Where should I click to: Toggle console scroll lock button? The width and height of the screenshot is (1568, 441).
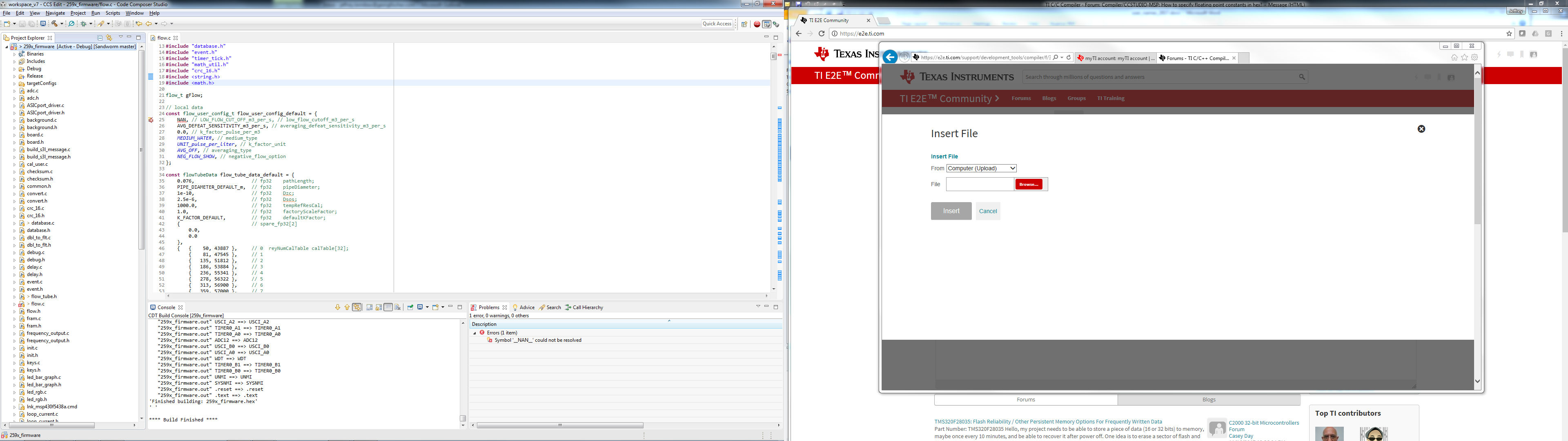[379, 307]
